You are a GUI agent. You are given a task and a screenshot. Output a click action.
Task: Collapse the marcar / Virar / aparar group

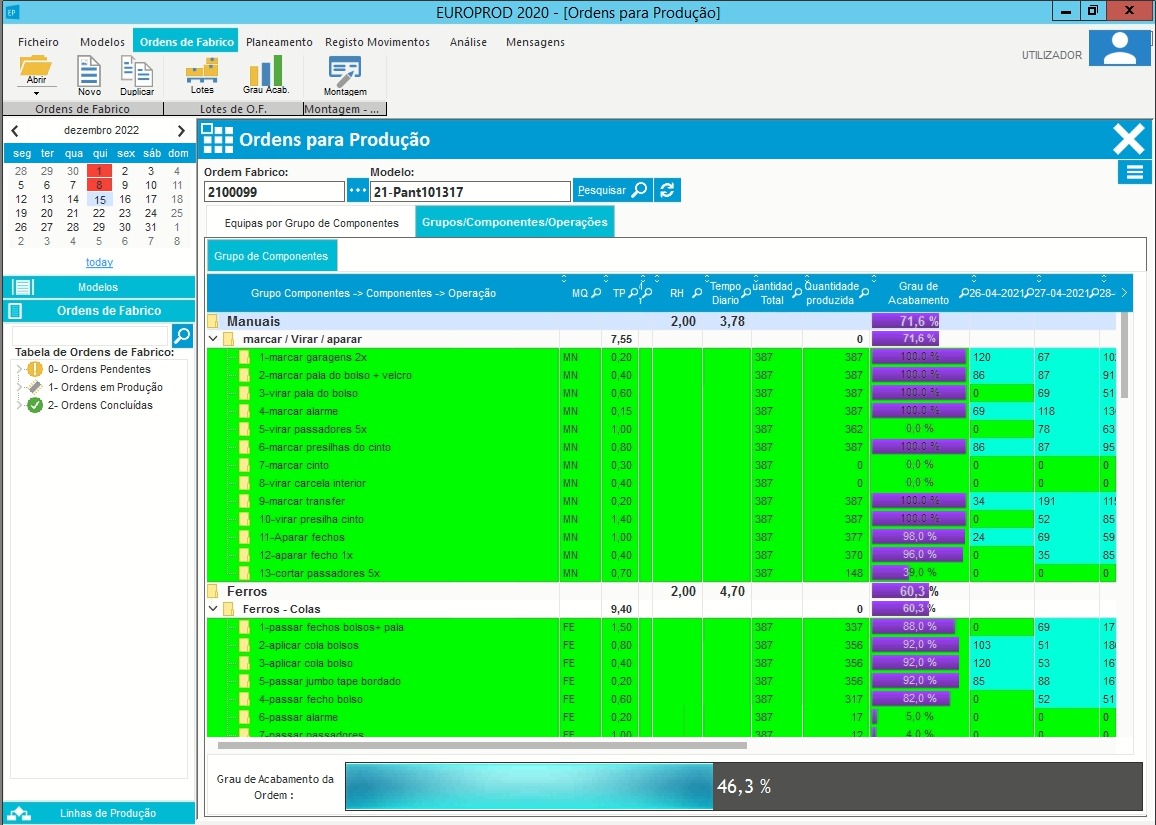click(x=213, y=339)
